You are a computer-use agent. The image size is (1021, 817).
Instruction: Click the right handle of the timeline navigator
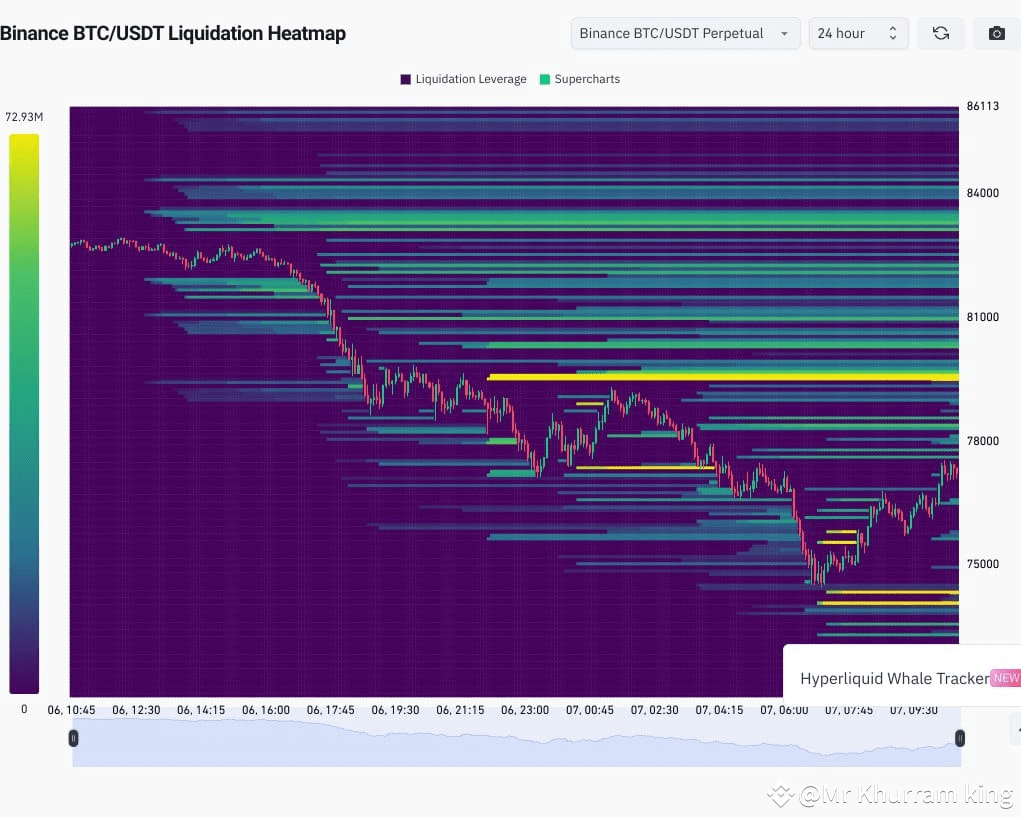tap(960, 738)
